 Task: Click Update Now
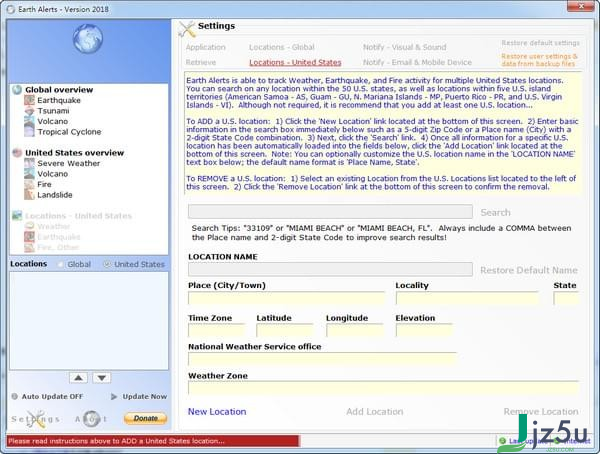(144, 397)
